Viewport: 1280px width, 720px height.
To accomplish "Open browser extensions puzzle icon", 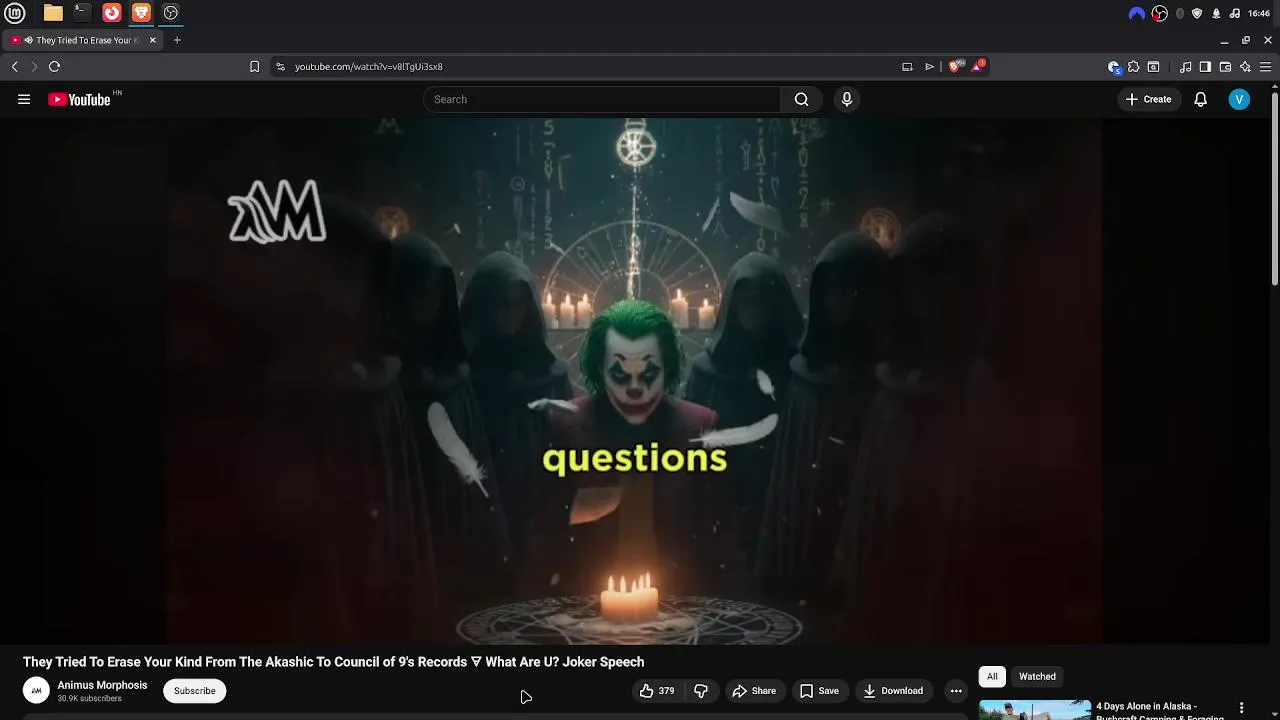I will (x=1133, y=67).
